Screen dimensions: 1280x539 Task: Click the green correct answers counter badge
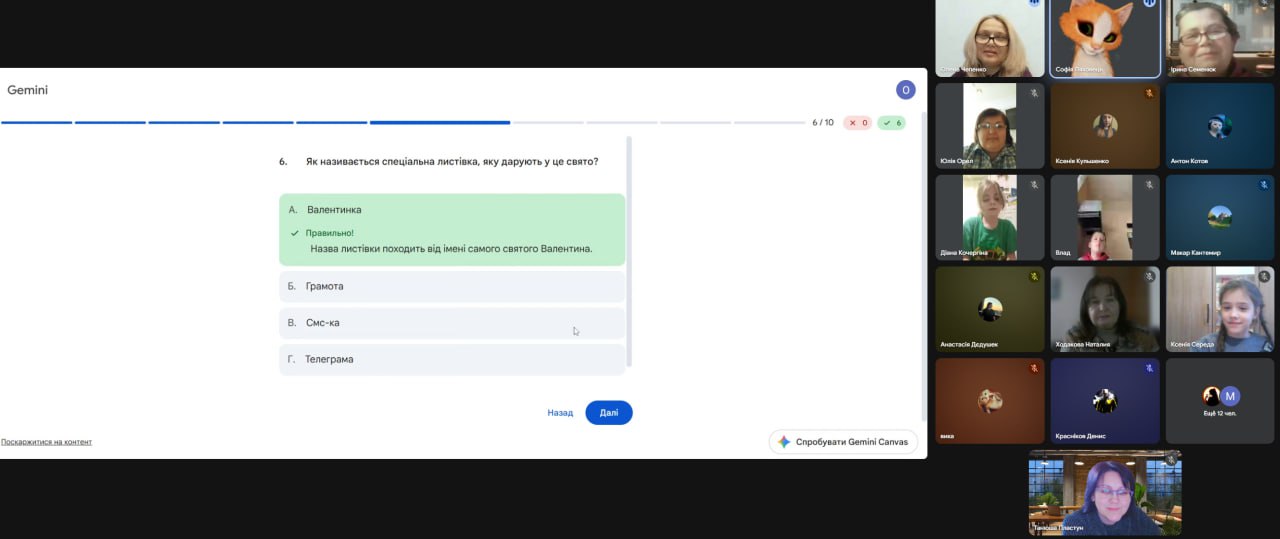point(891,123)
